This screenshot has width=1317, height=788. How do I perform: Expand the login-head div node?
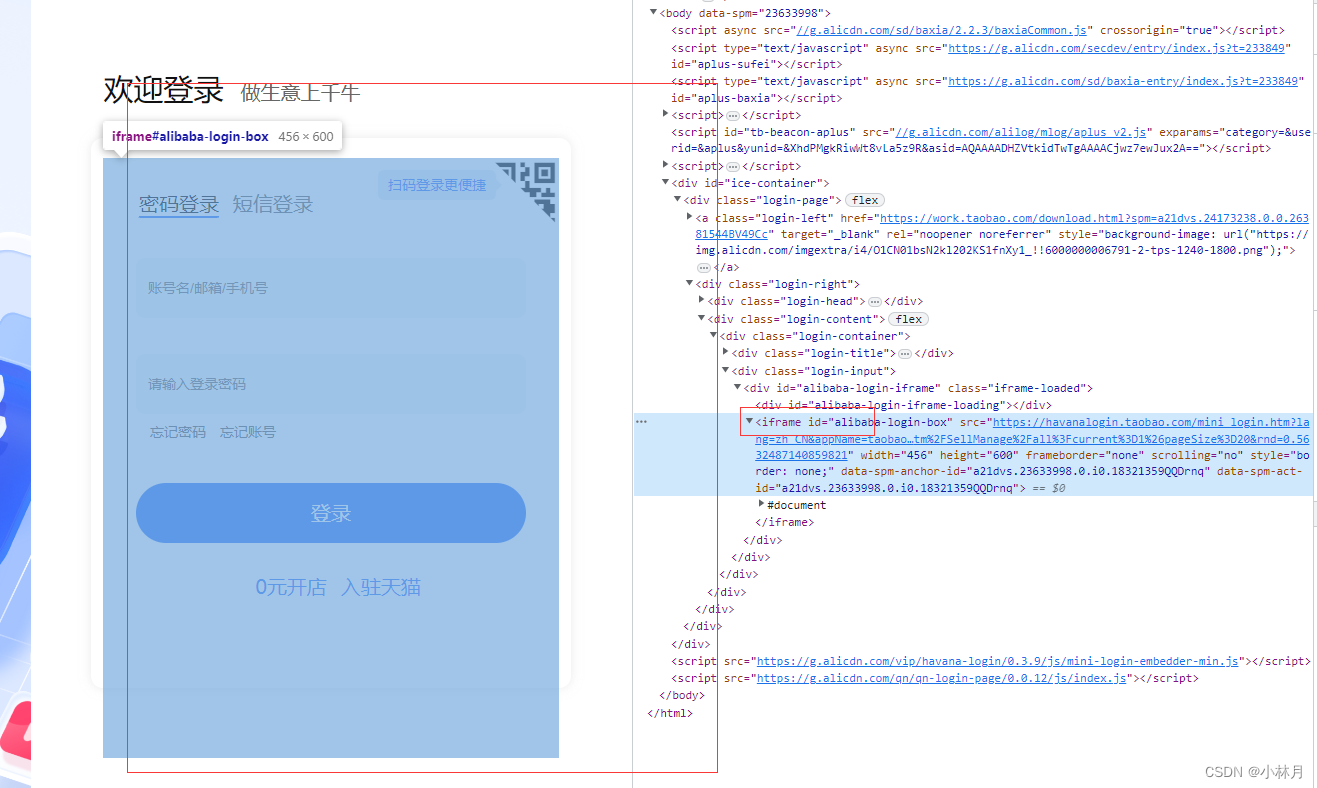(702, 301)
